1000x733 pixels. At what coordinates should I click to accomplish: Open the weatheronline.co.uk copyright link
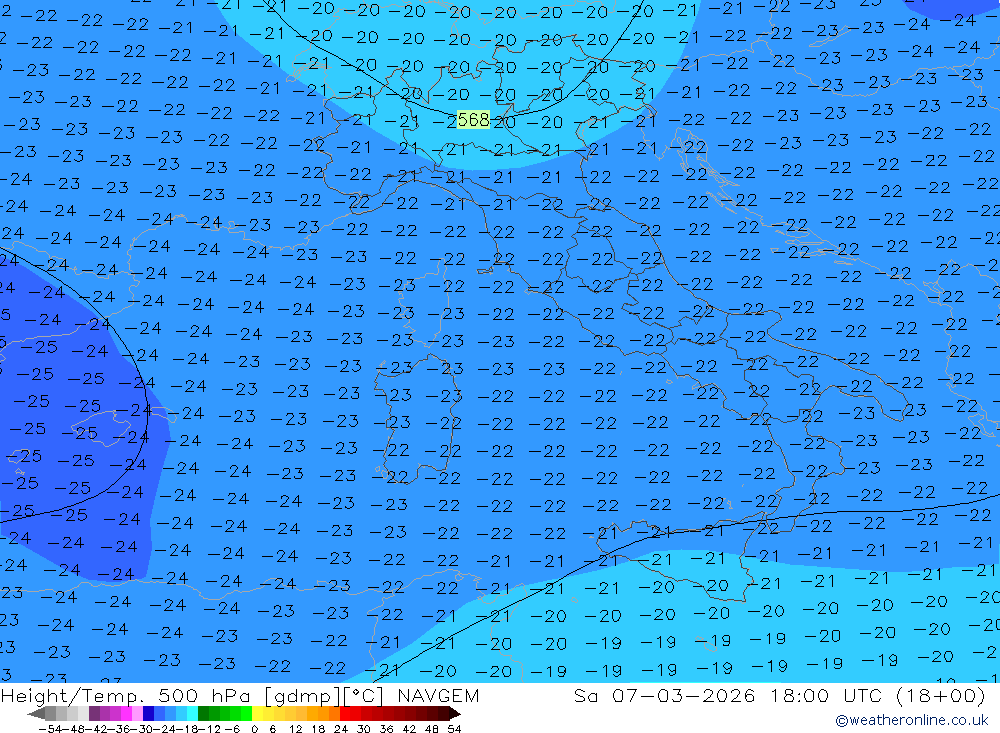(912, 720)
